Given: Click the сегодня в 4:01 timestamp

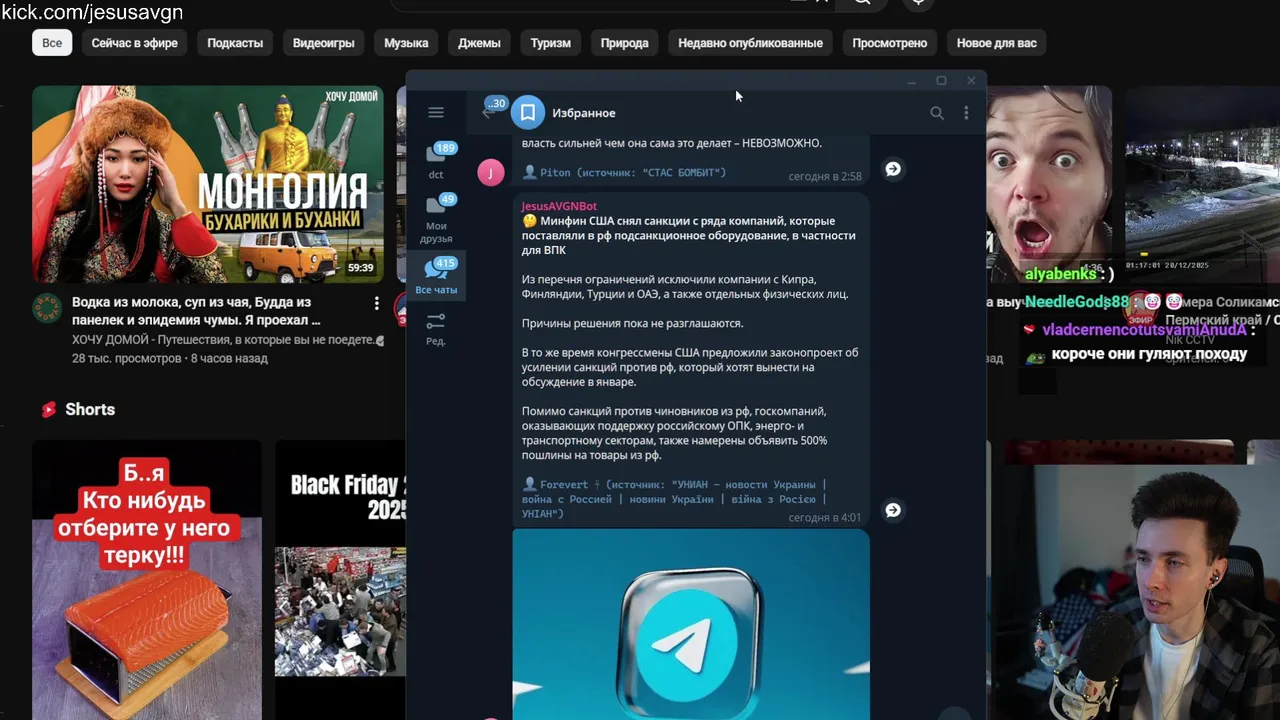Looking at the screenshot, I should coord(825,518).
